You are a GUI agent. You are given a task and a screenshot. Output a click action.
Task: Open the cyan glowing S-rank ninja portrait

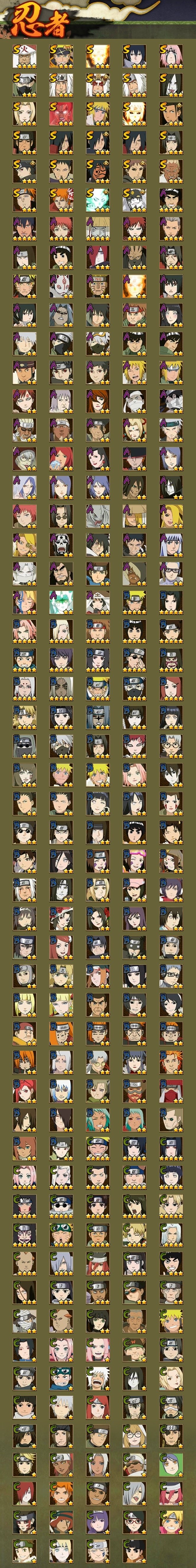click(x=97, y=200)
